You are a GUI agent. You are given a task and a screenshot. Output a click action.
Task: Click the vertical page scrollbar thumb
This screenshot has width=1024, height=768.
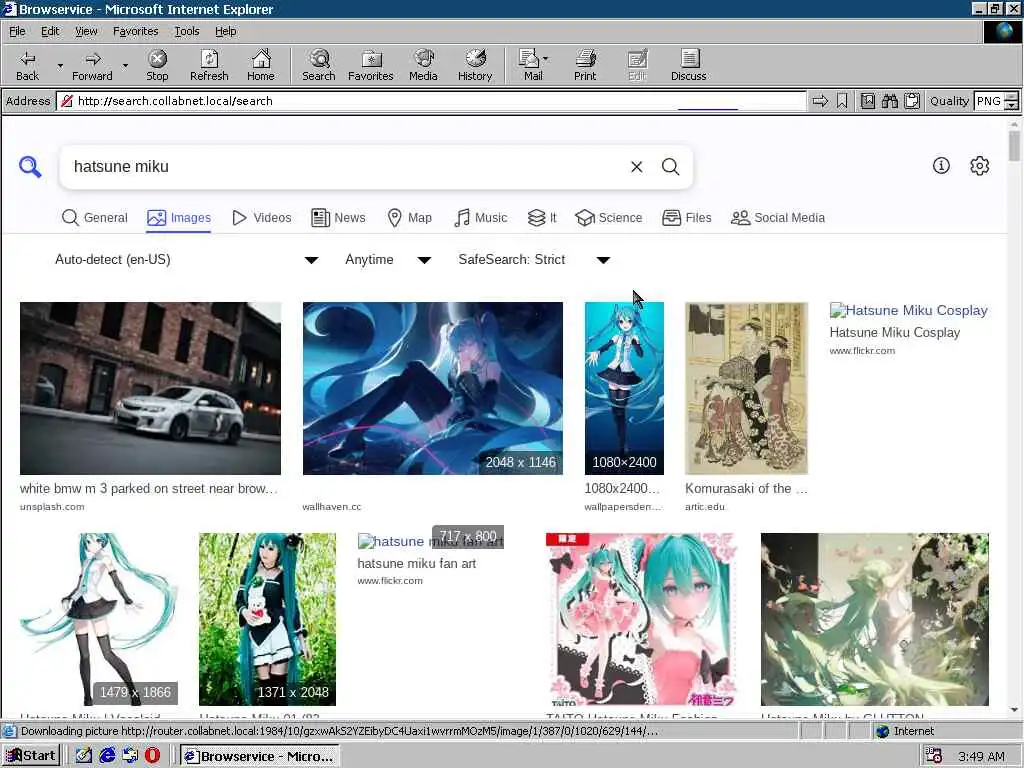(1014, 145)
